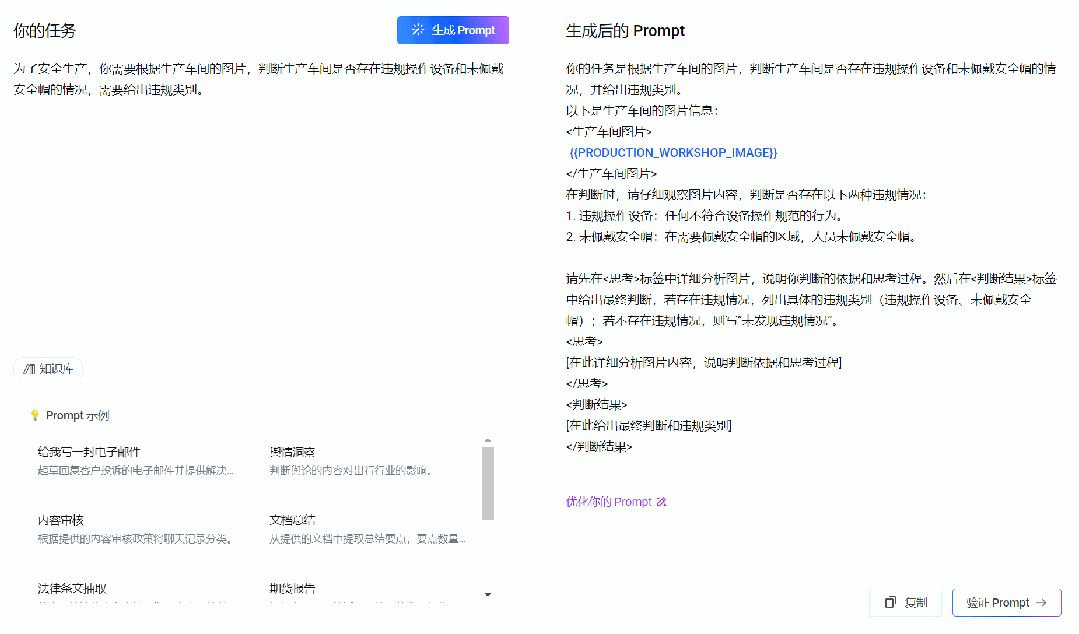Click the 知识库 knowledge base chip
This screenshot has width=1079, height=634.
[x=48, y=369]
